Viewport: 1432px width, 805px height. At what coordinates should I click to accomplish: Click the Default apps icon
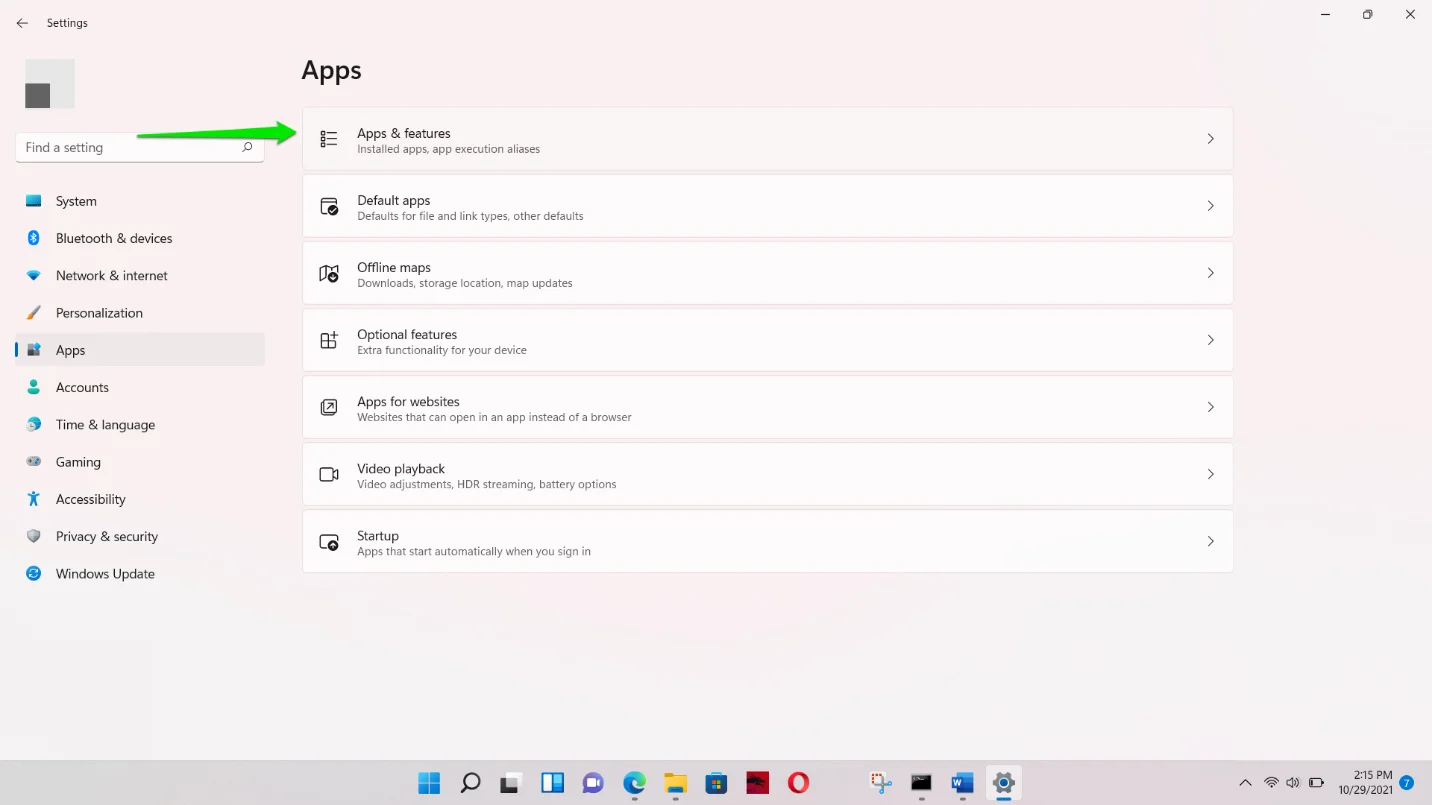329,206
